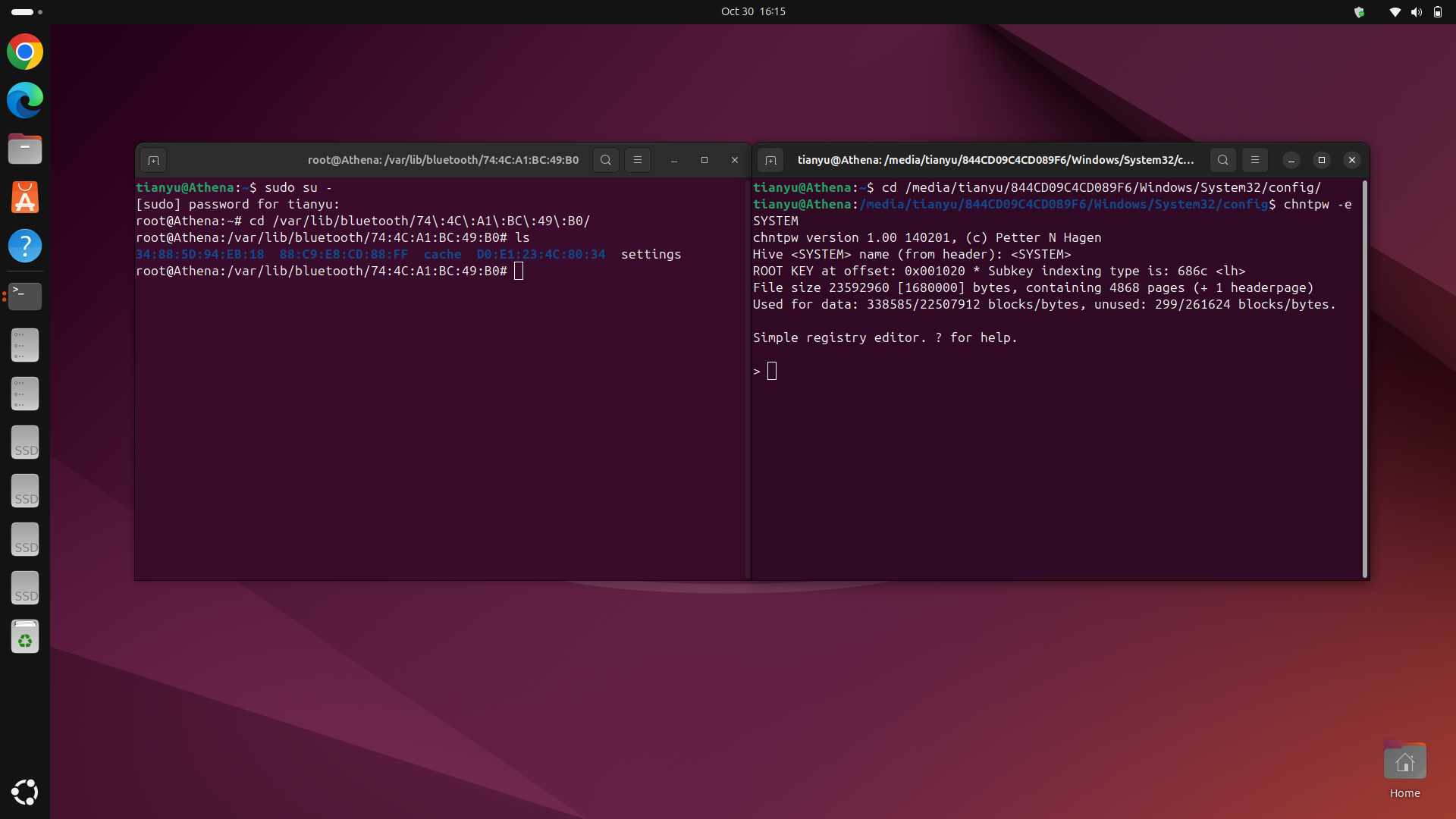Open search in the left terminal window
This screenshot has width=1456, height=819.
tap(605, 160)
